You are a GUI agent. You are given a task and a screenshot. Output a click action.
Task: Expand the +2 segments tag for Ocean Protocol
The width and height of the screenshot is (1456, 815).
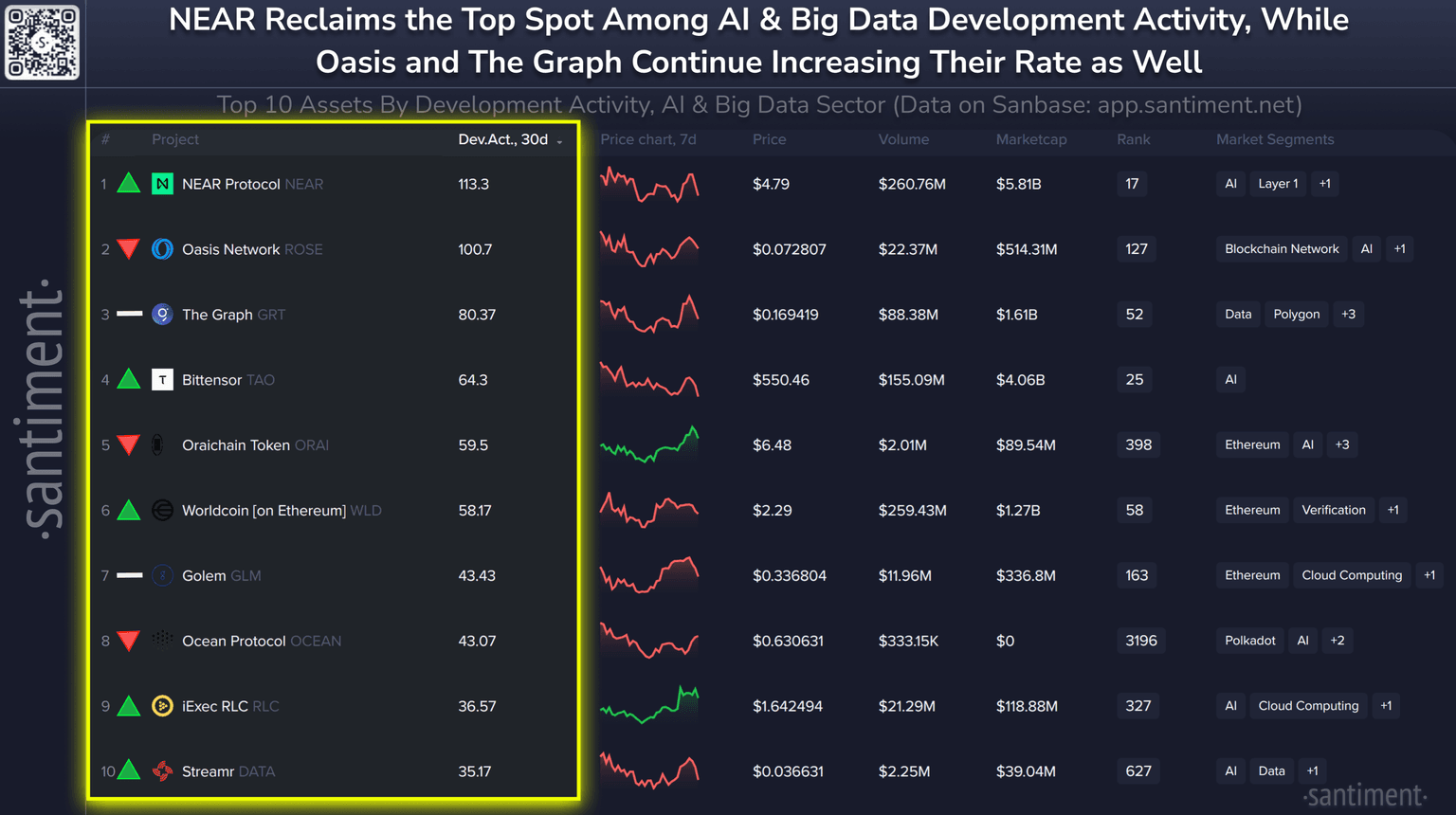point(1337,641)
